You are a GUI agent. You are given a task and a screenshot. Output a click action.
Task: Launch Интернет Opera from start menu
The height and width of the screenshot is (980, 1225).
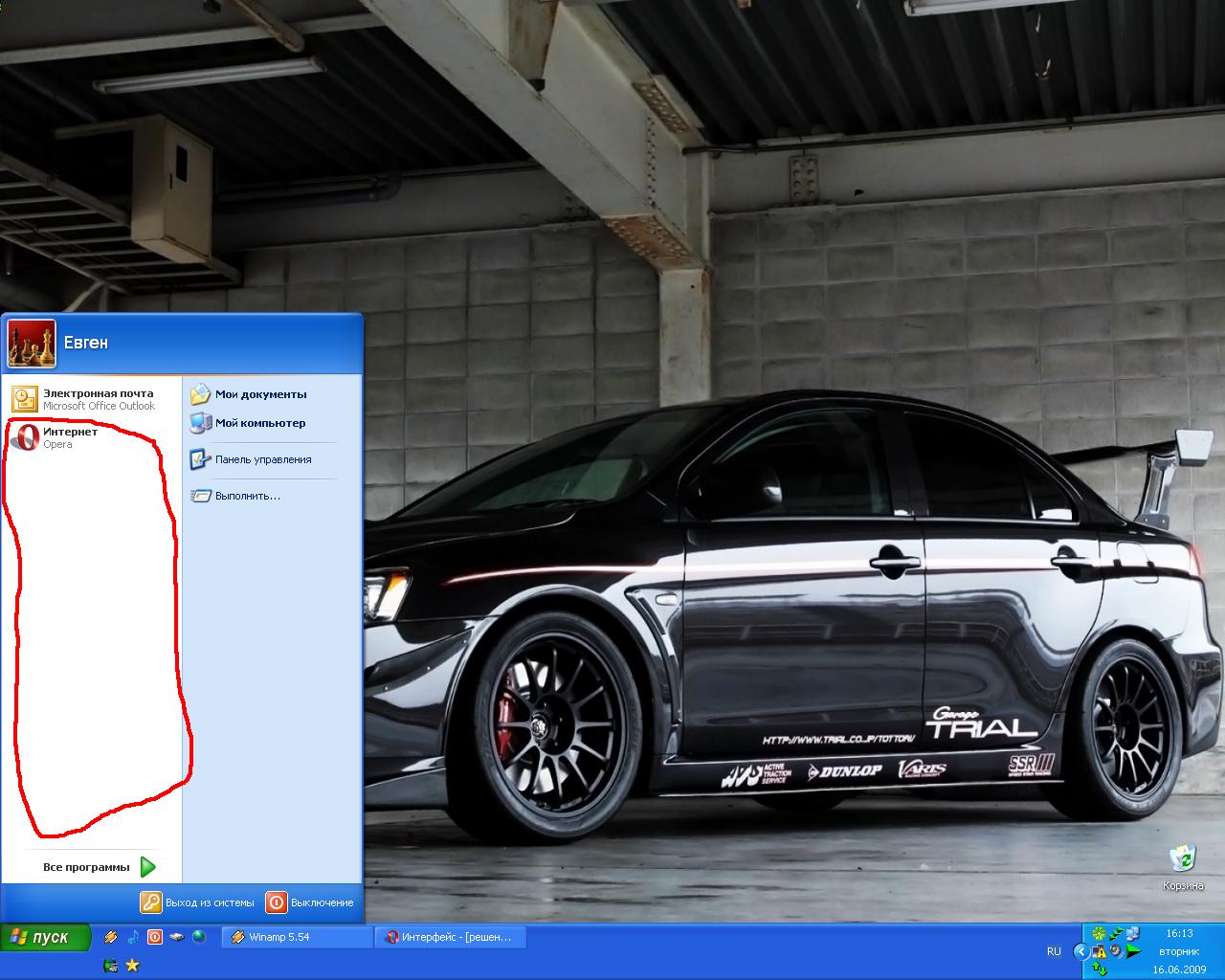tap(92, 437)
